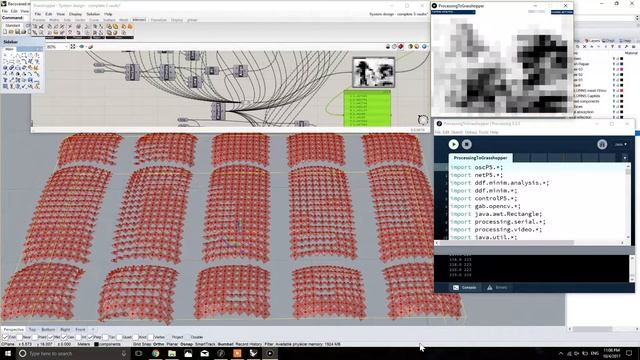This screenshot has height=360, width=640.
Task: Open the Processing tab options arrow
Action: 625,158
